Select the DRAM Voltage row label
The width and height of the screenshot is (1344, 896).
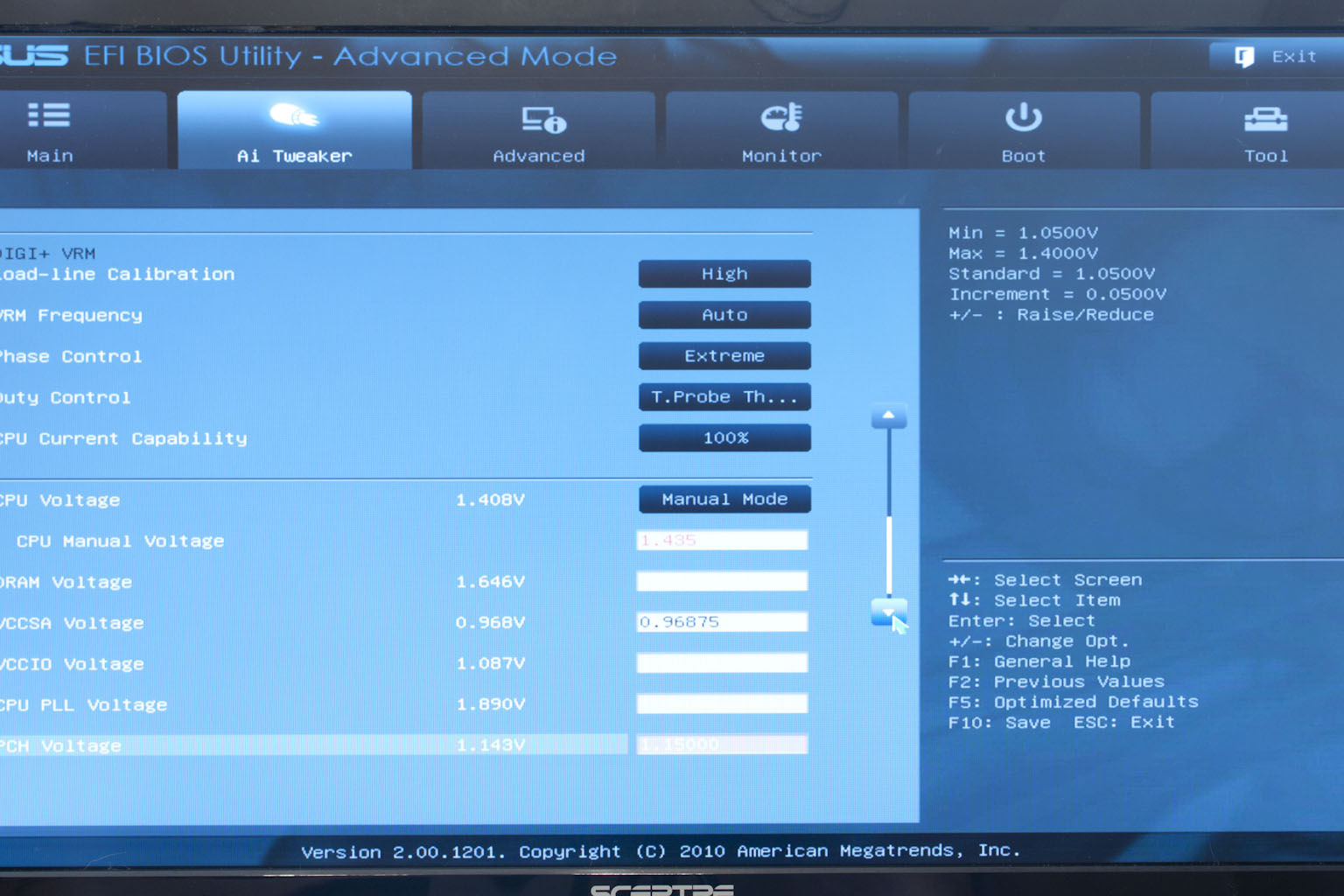click(66, 582)
